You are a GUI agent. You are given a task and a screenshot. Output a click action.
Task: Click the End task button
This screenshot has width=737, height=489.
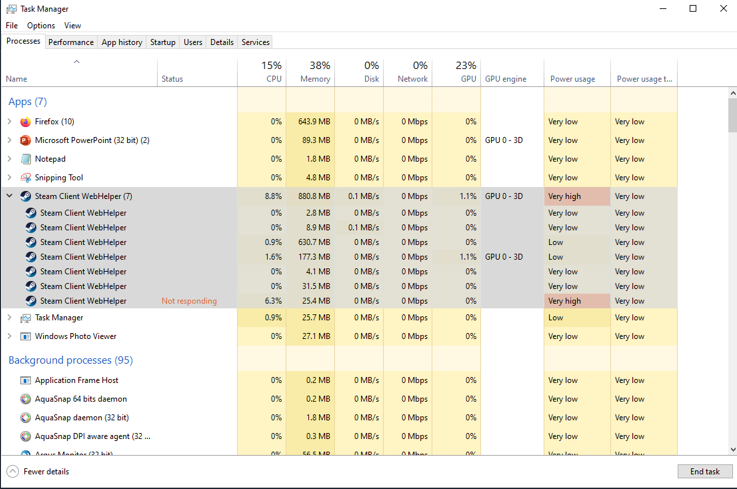705,471
